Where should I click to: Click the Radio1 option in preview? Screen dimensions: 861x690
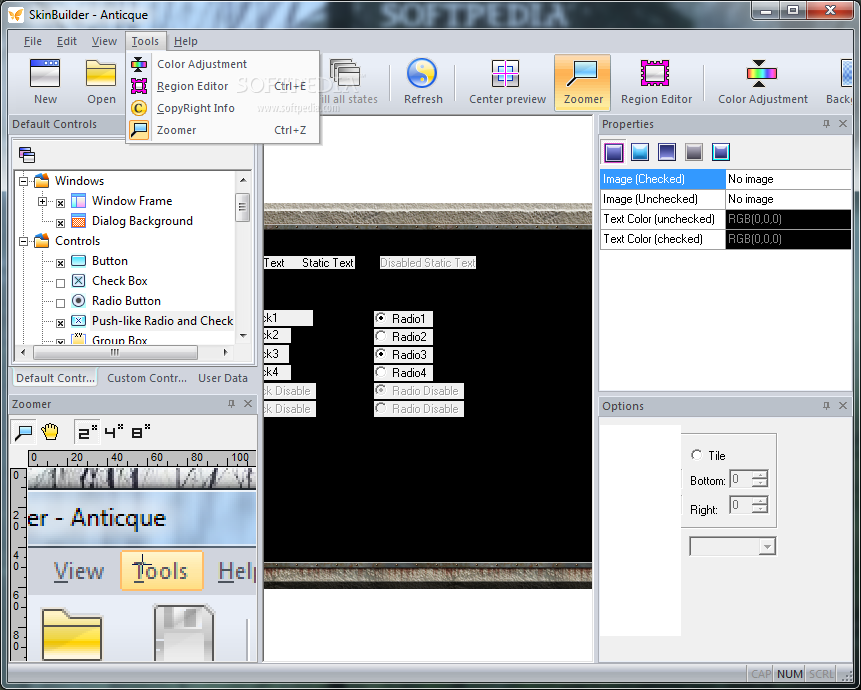pyautogui.click(x=403, y=318)
